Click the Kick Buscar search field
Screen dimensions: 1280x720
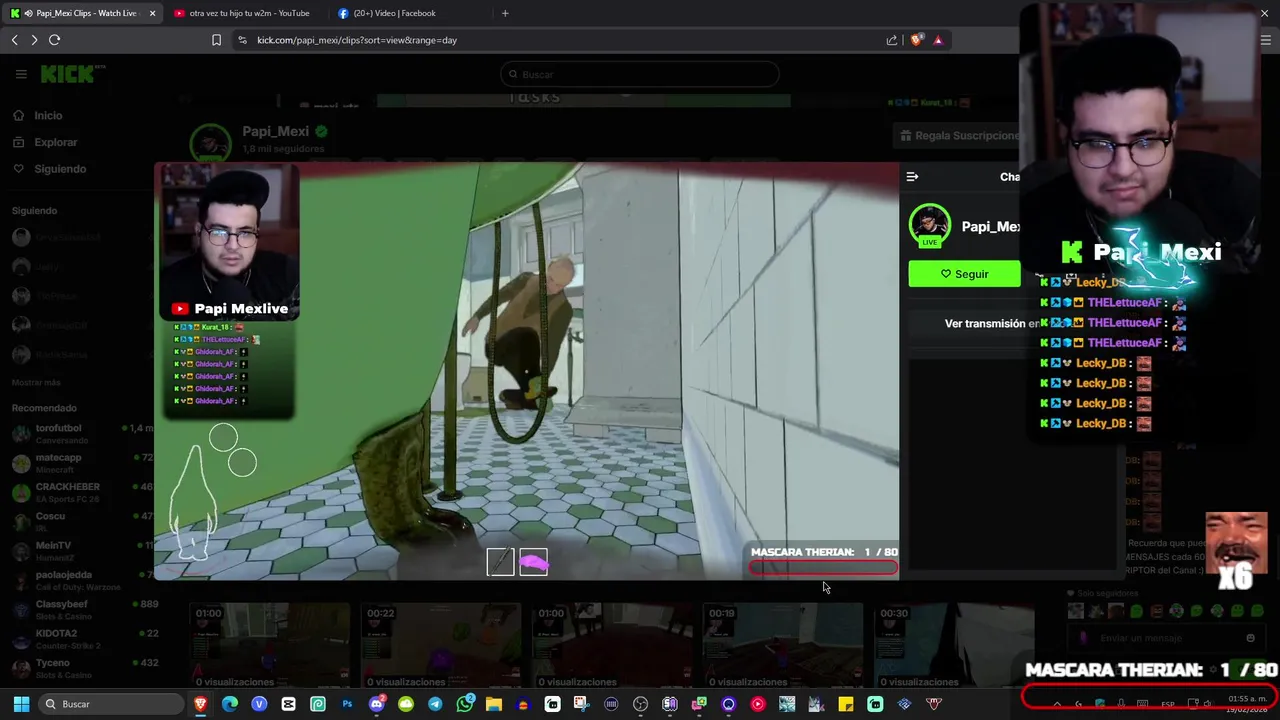[x=640, y=74]
